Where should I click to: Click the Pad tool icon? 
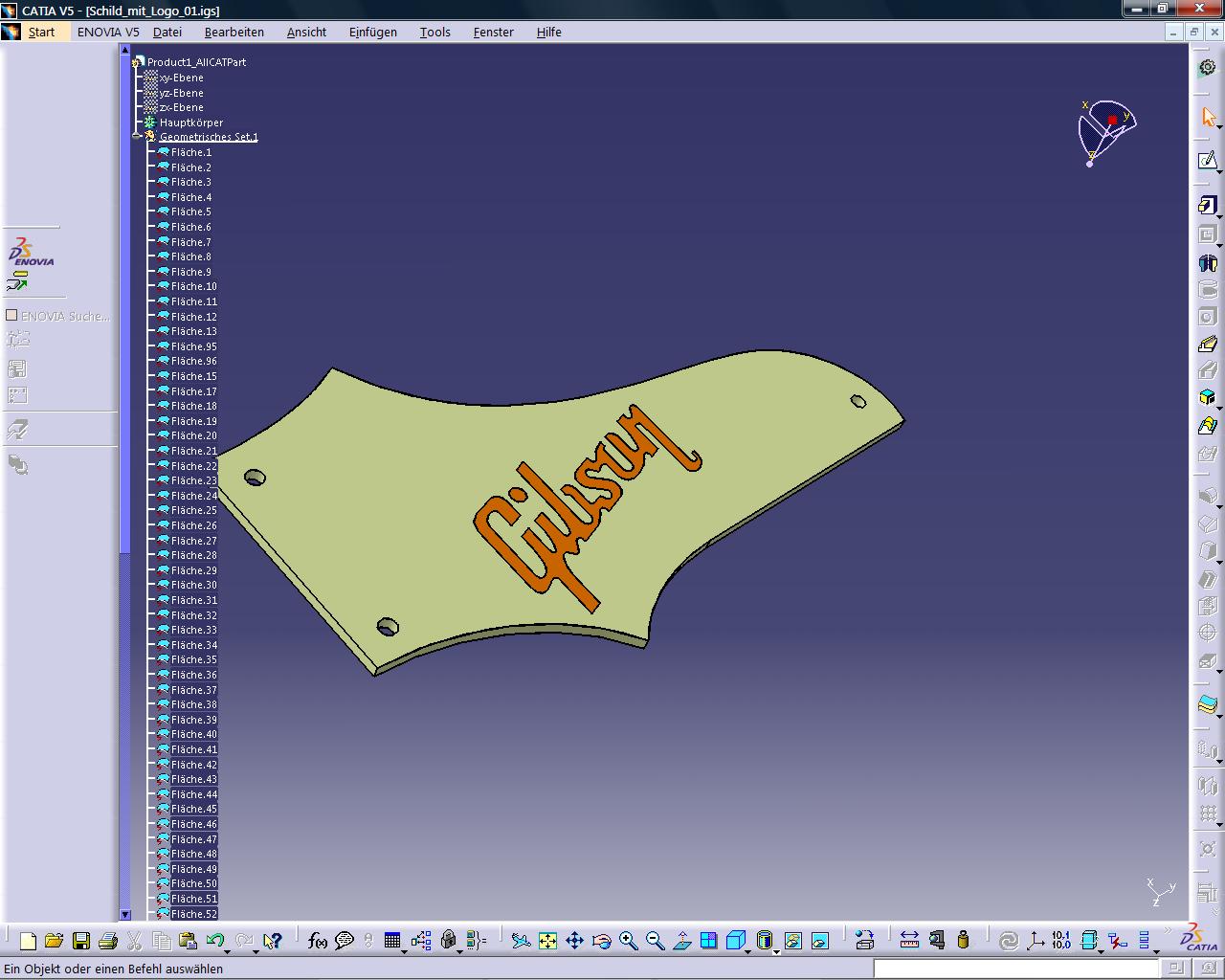coord(1208,205)
